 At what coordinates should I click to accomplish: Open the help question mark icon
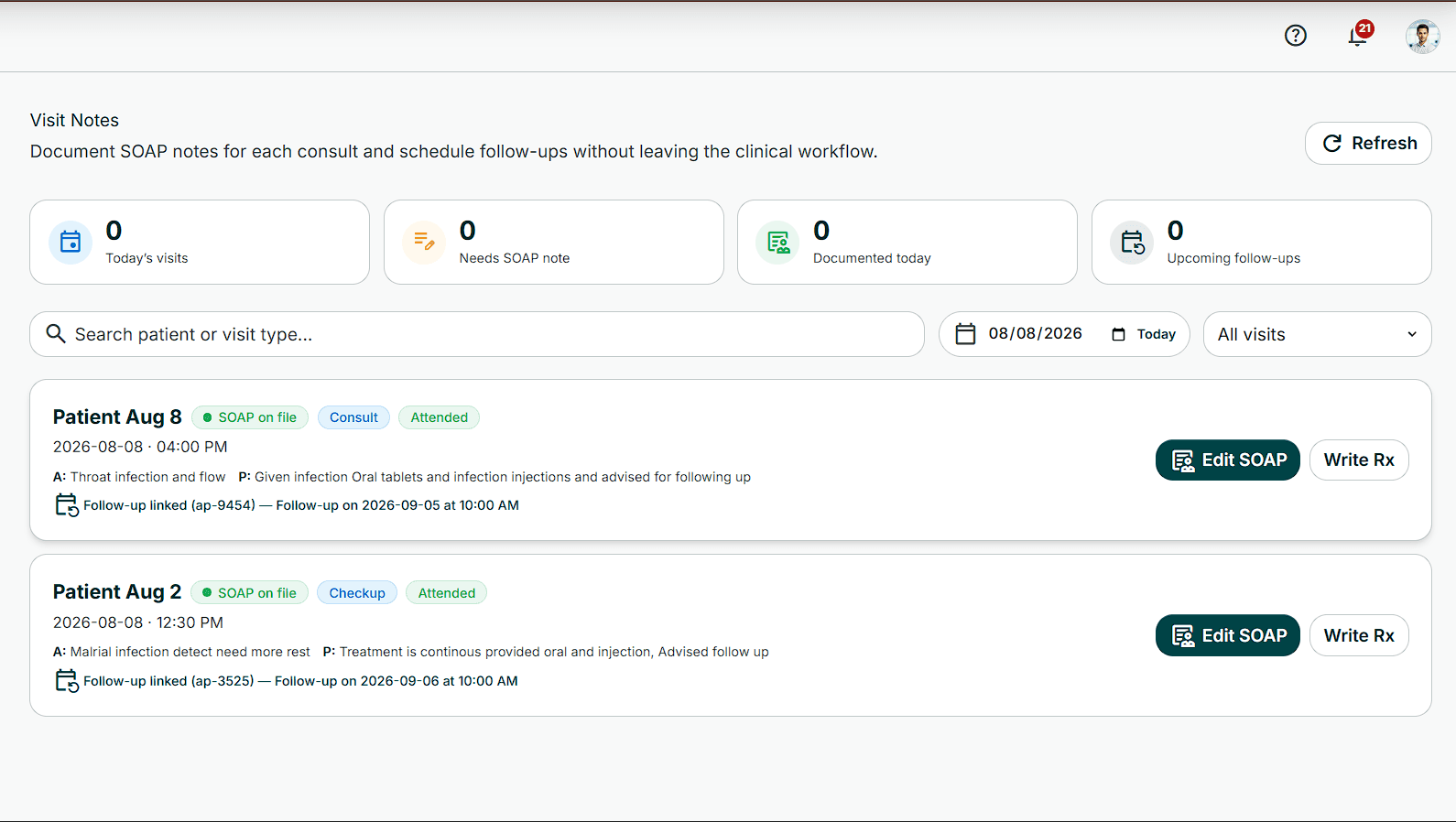1295,36
